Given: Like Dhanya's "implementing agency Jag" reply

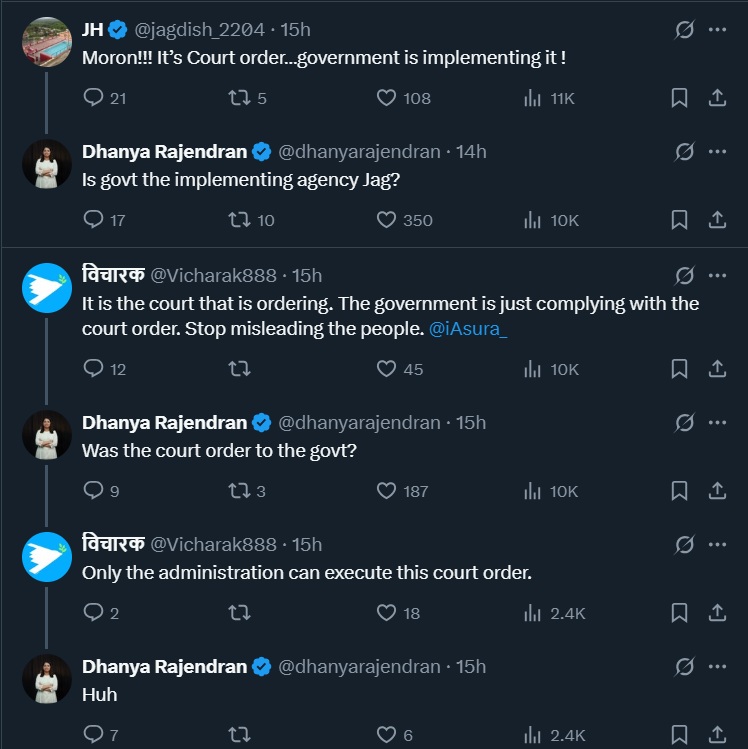Looking at the screenshot, I should [387, 220].
